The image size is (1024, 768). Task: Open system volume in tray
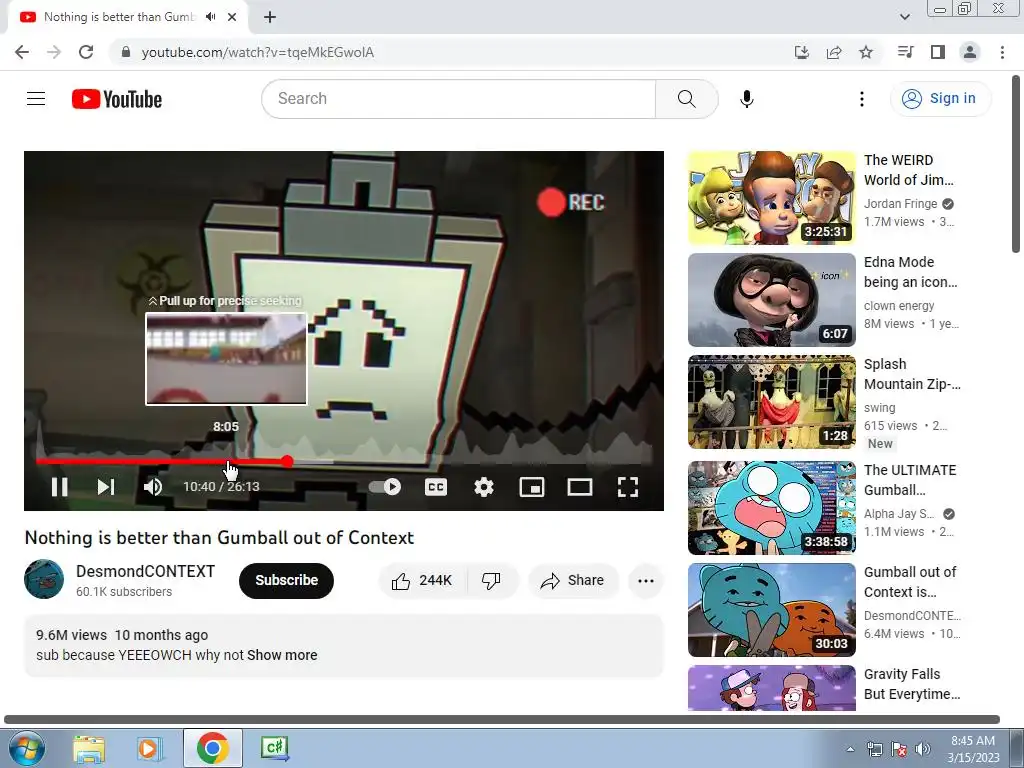(922, 749)
